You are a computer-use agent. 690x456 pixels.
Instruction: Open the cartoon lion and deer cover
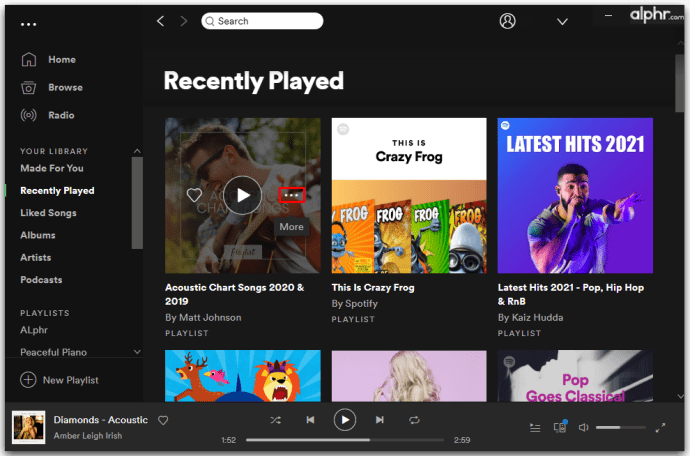(x=243, y=376)
